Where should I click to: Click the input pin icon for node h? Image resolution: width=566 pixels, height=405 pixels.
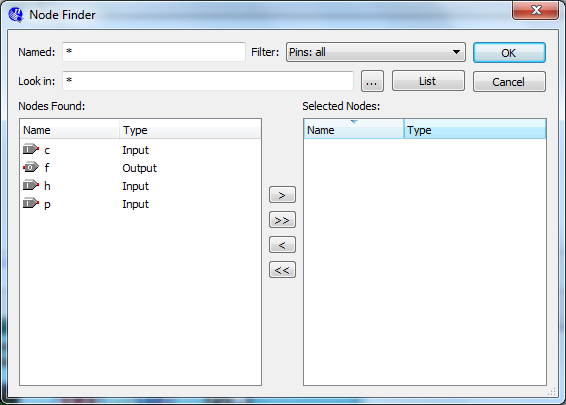31,186
